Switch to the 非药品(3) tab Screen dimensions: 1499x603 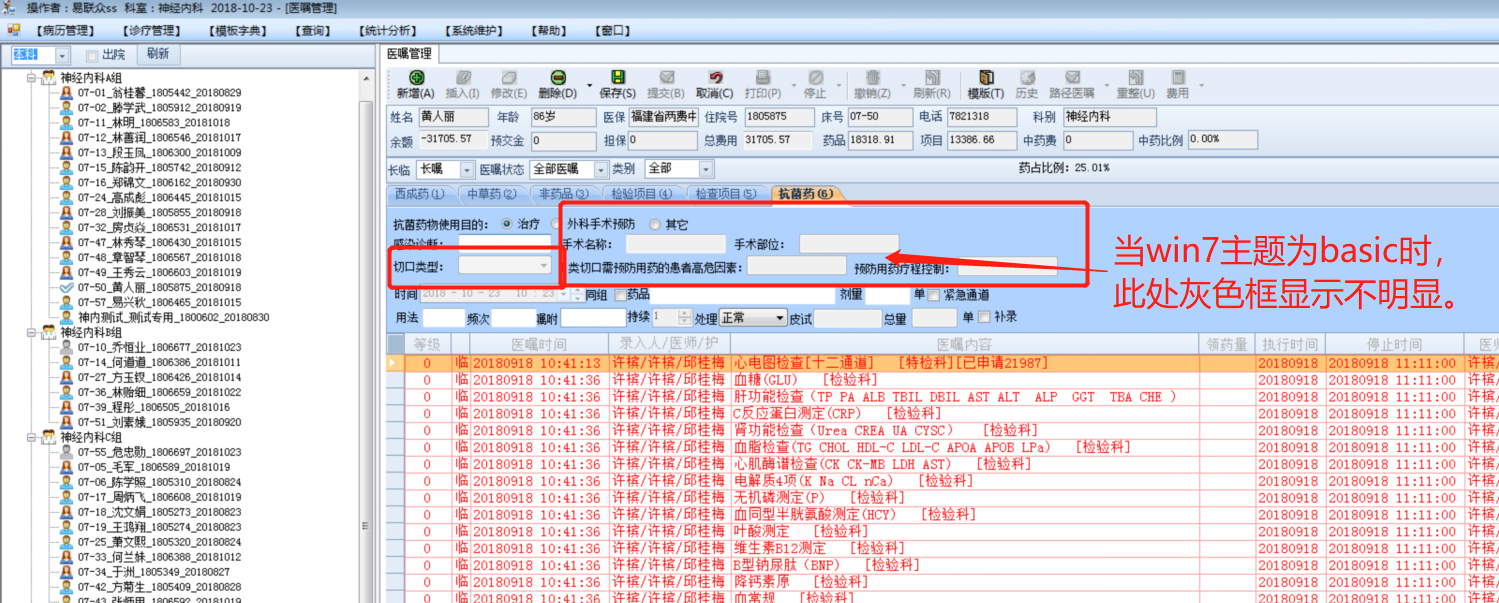click(x=564, y=194)
